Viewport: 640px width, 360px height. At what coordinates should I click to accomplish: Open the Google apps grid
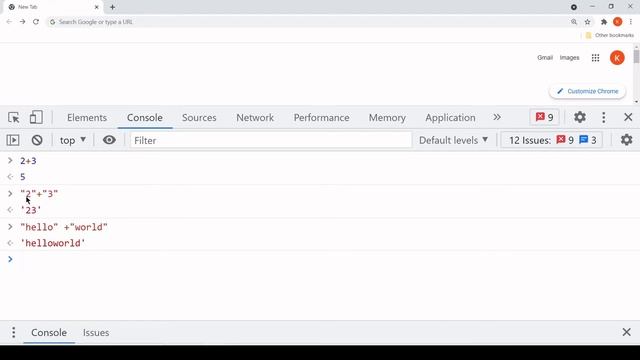596,58
